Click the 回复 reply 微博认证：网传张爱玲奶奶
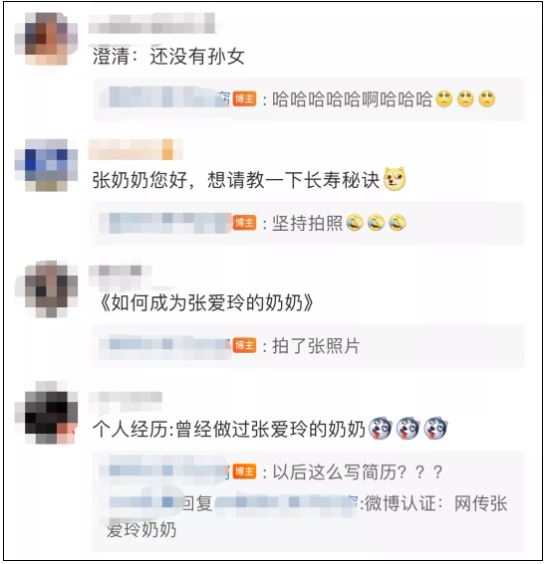 (308, 516)
